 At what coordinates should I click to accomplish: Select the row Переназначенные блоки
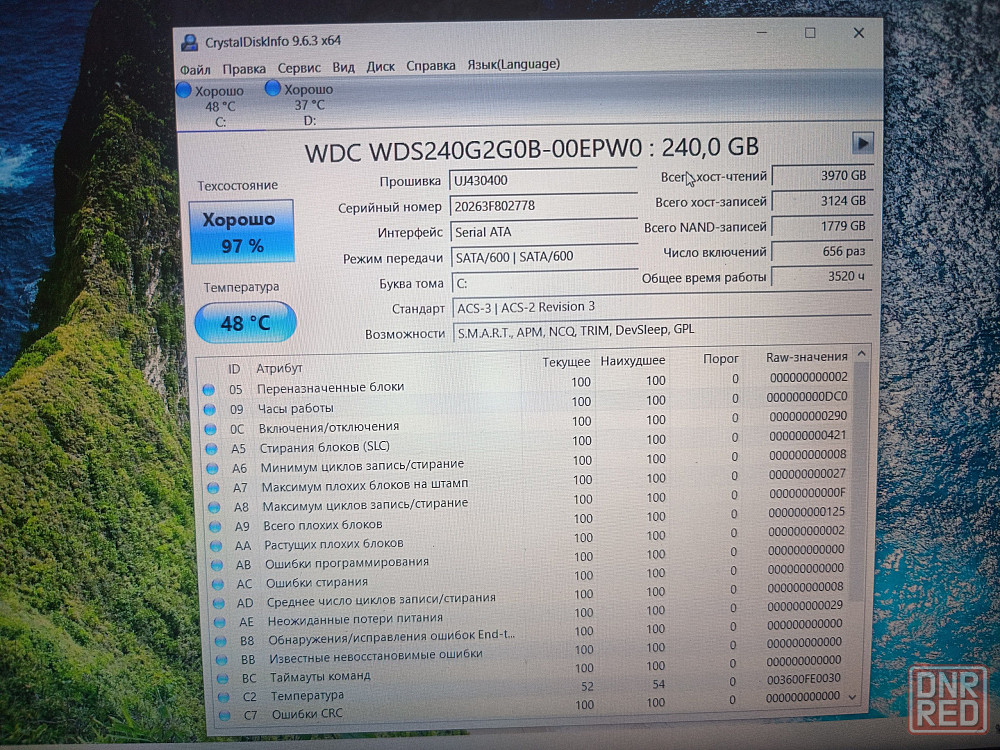click(526, 384)
